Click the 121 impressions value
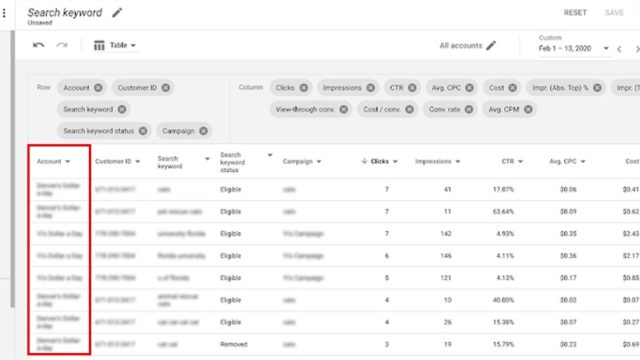640x360 pixels. [446, 278]
